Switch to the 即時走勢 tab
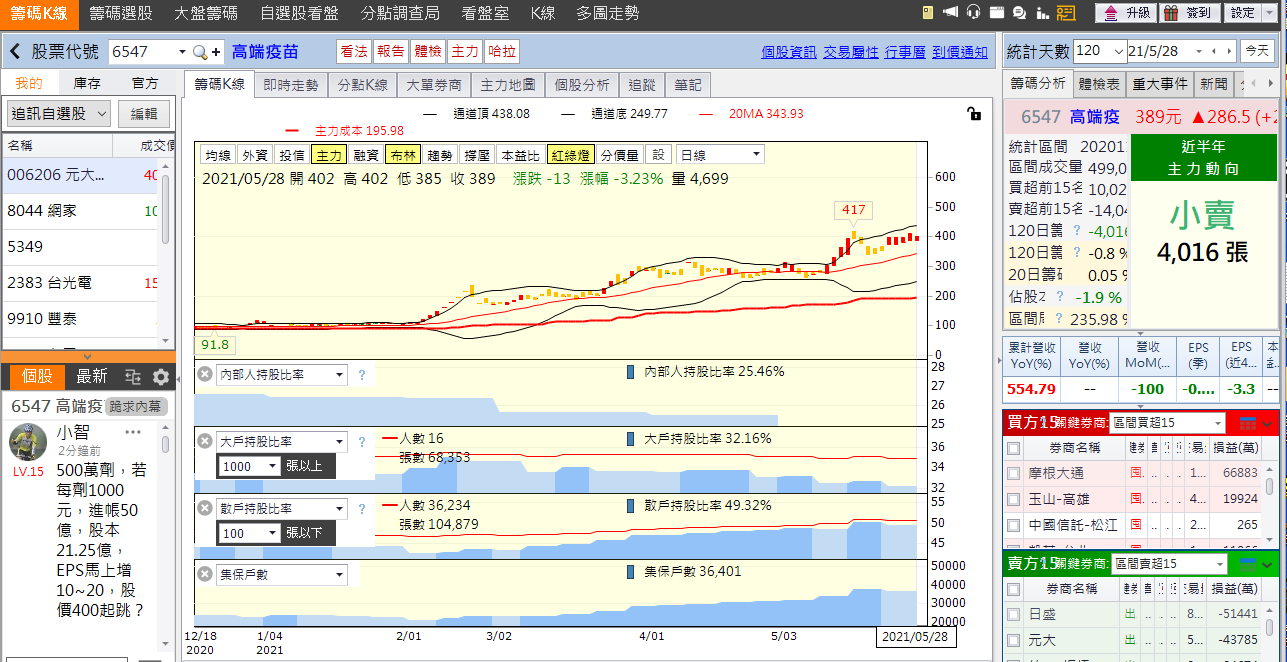This screenshot has height=662, width=1287. click(x=290, y=85)
